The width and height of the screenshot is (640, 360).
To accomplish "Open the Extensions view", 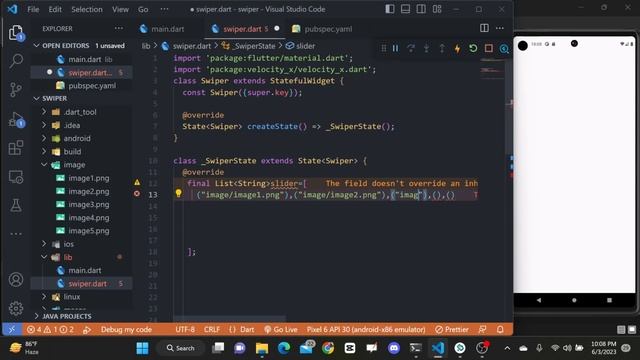I will pos(16,148).
